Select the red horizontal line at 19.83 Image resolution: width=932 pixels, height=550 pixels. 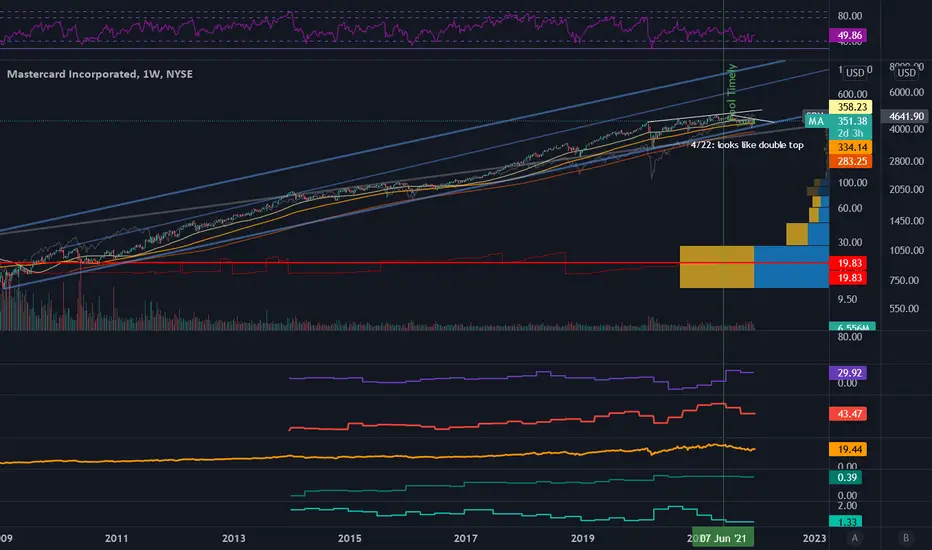[414, 262]
